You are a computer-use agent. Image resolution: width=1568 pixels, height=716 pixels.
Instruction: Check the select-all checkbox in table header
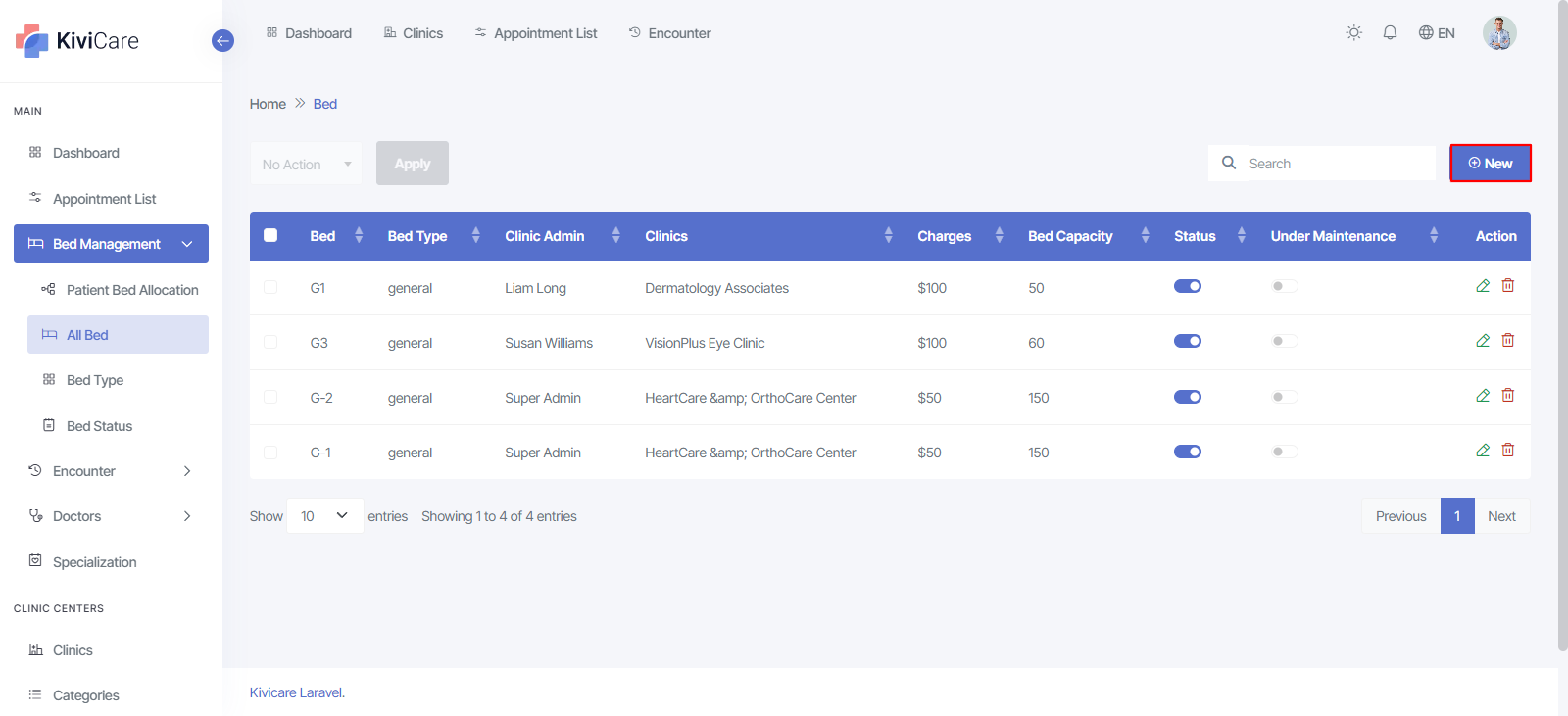click(x=271, y=236)
